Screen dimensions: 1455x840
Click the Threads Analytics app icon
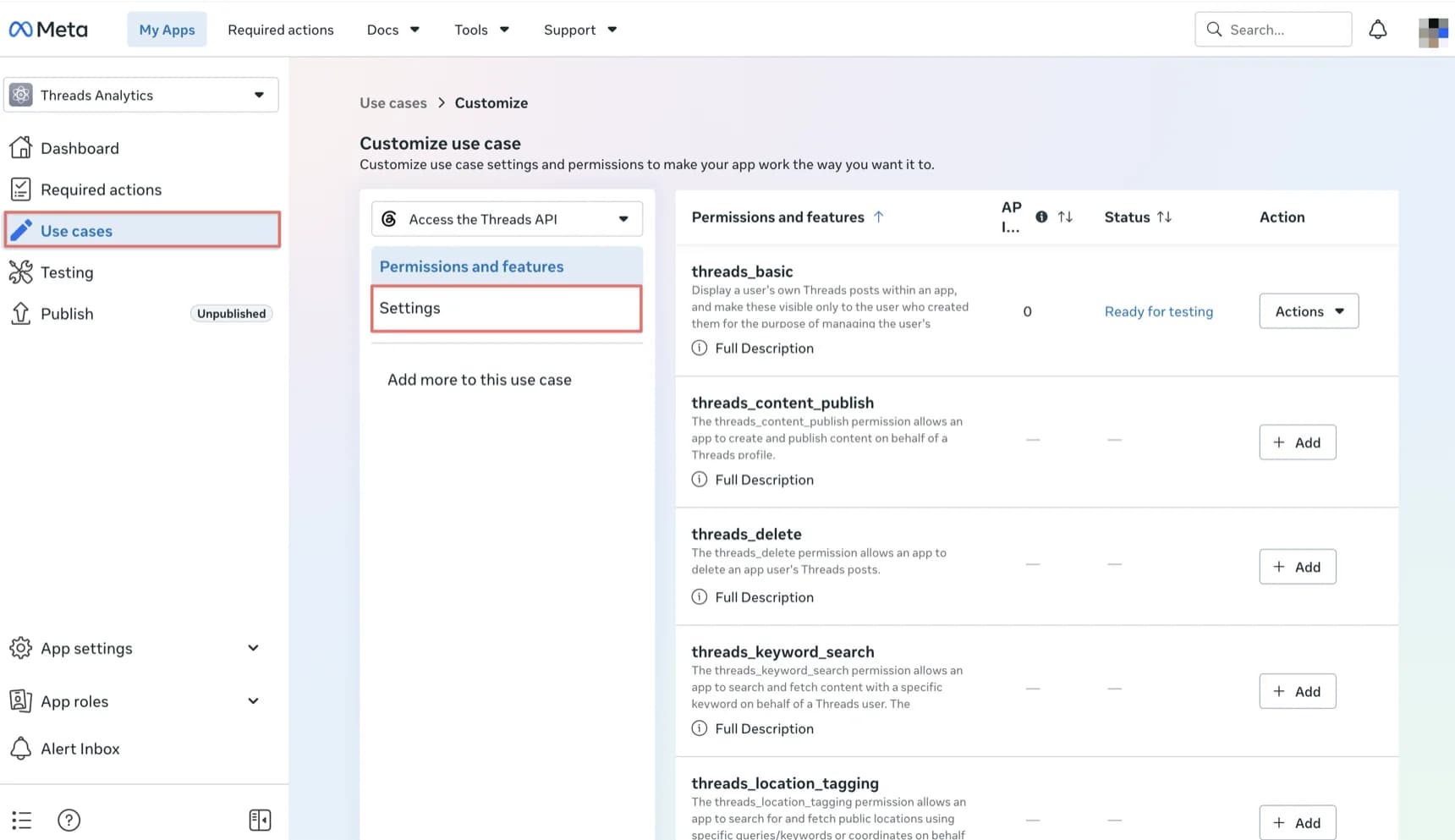click(21, 95)
